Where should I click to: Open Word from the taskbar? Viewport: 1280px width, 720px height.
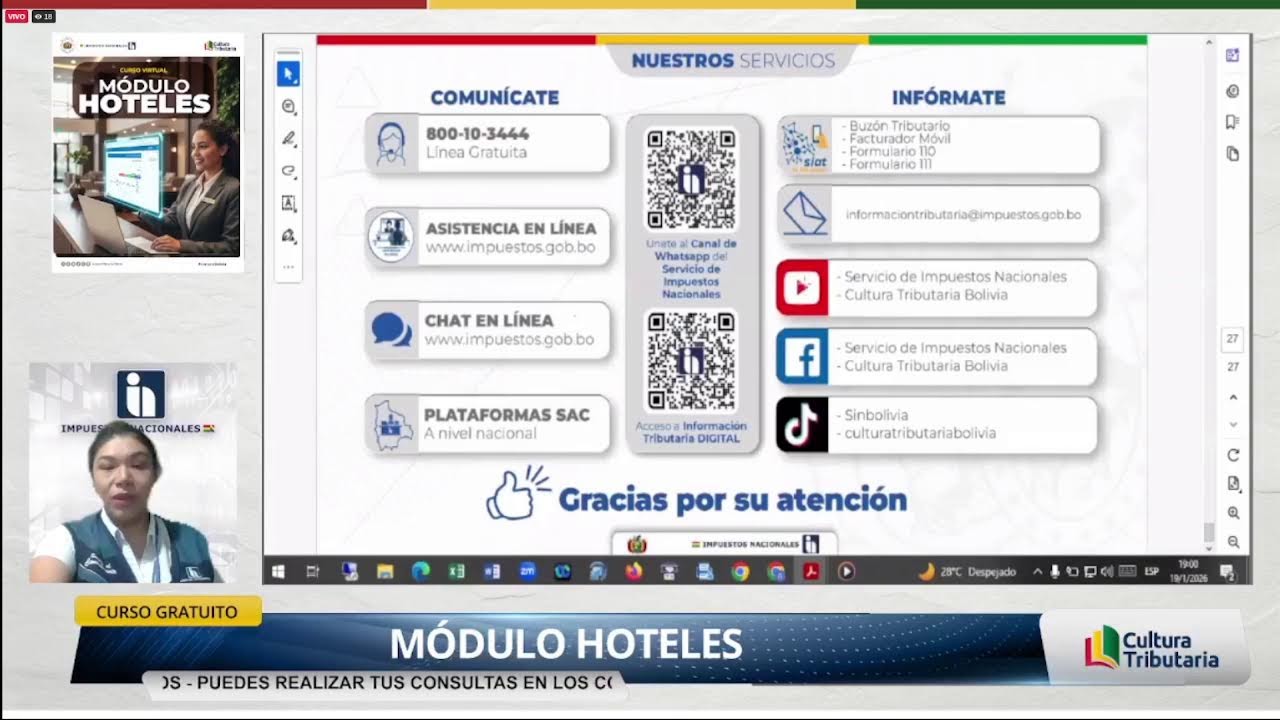click(x=491, y=572)
